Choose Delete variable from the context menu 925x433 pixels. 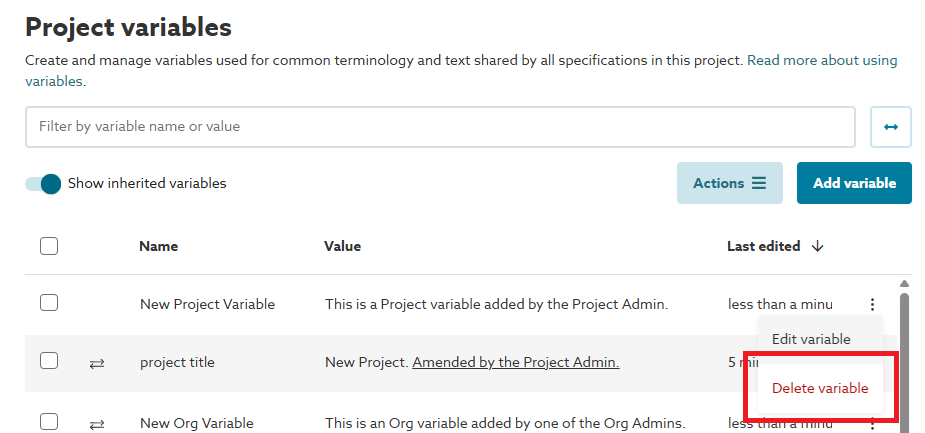(820, 388)
